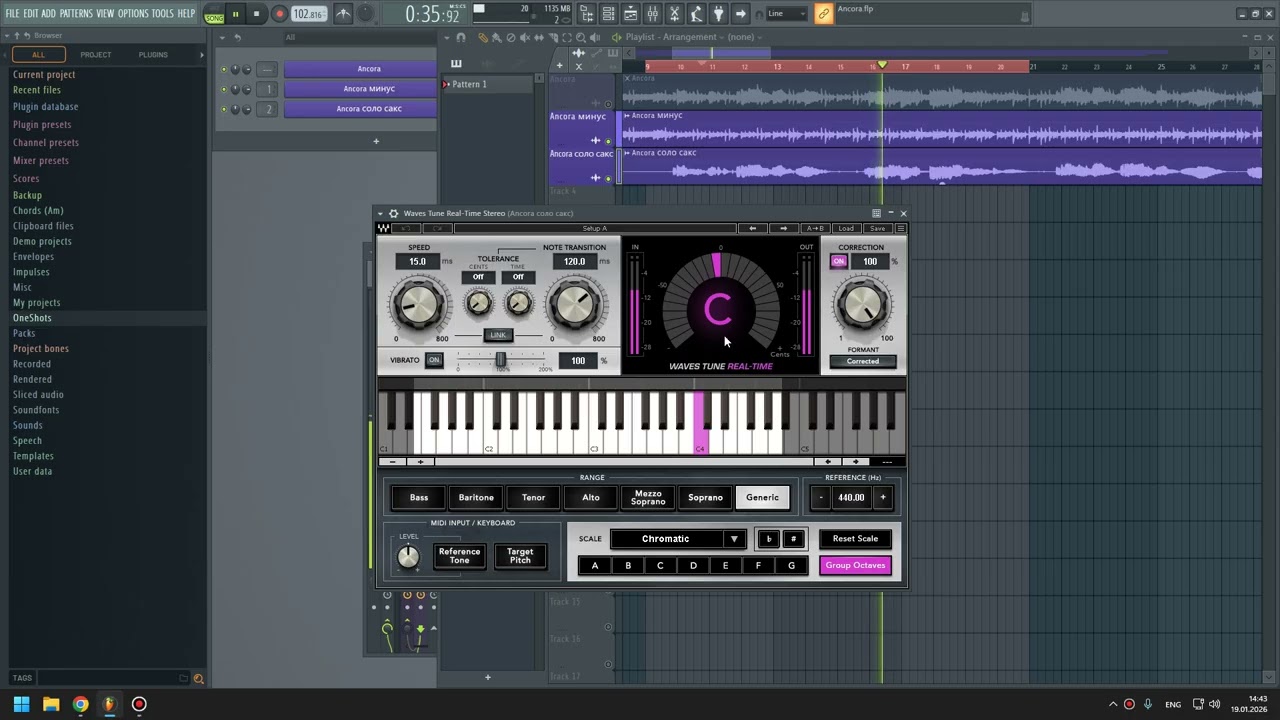Click the Note Transition knob

point(575,305)
